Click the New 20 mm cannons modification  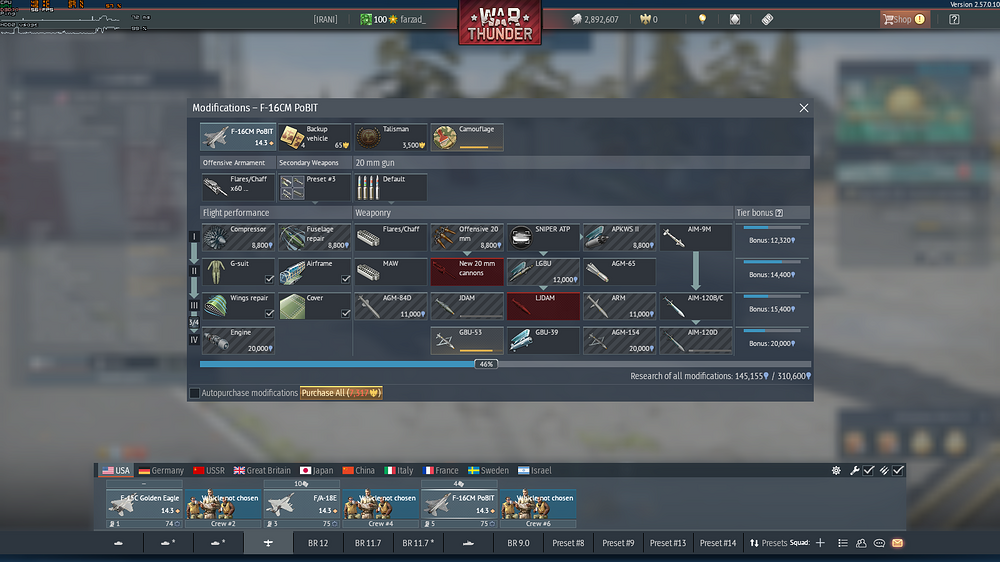tap(467, 272)
